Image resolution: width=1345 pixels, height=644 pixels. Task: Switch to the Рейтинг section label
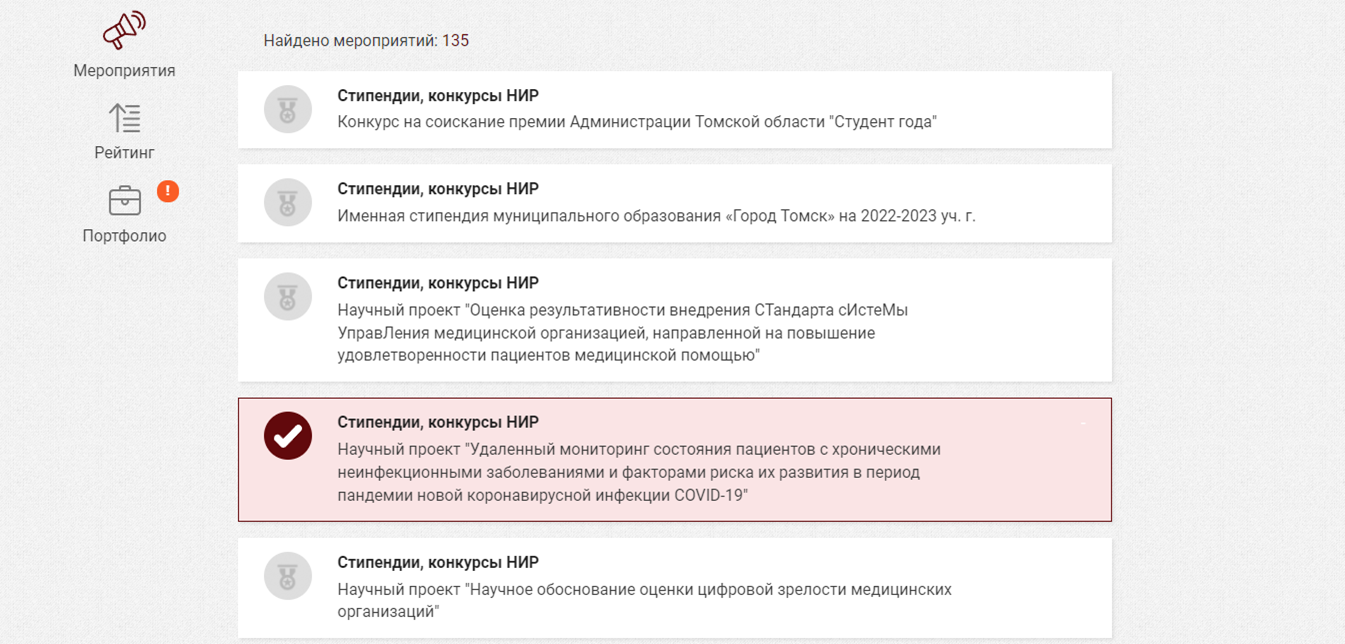click(x=124, y=153)
